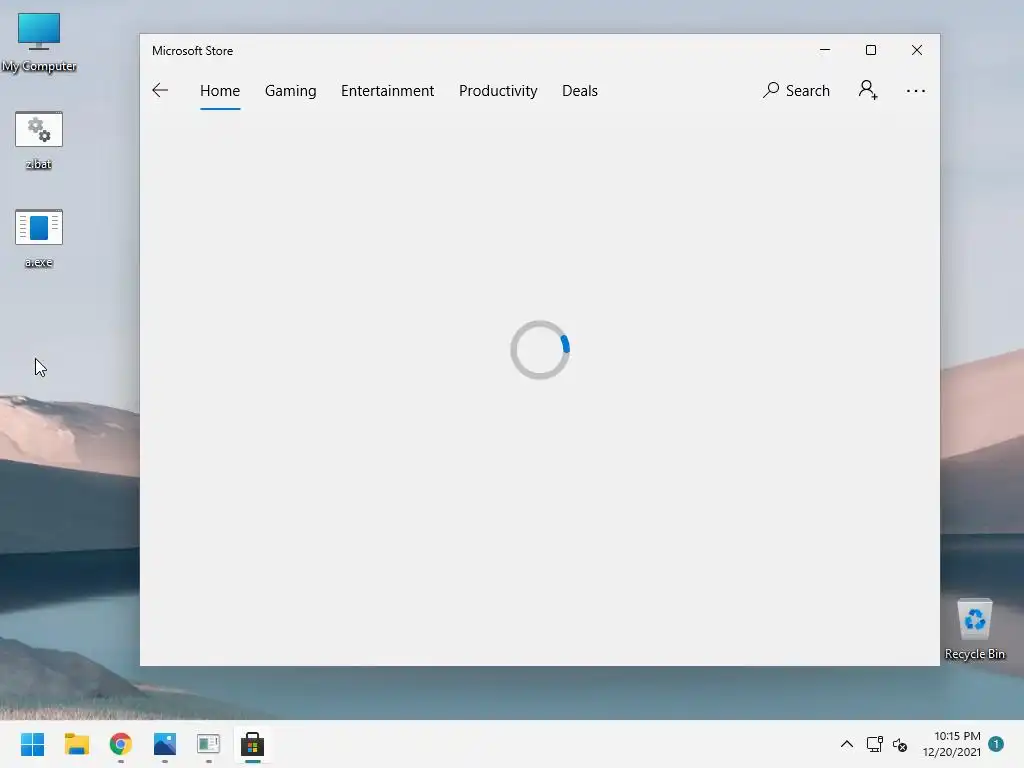This screenshot has width=1024, height=768.
Task: Open the Photos app on the taskbar
Action: pos(165,744)
